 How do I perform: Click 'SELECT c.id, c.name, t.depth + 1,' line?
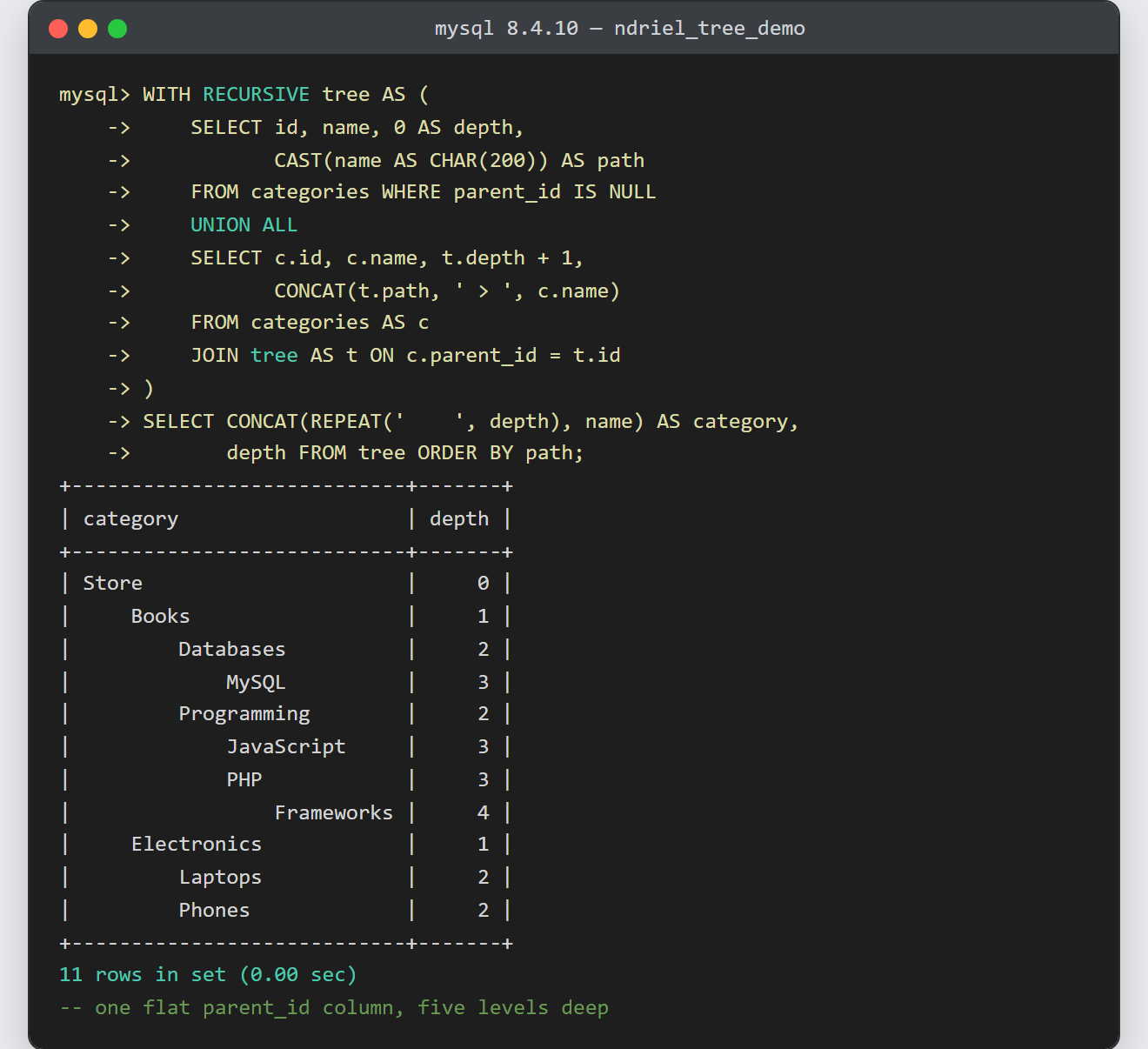[x=387, y=257]
